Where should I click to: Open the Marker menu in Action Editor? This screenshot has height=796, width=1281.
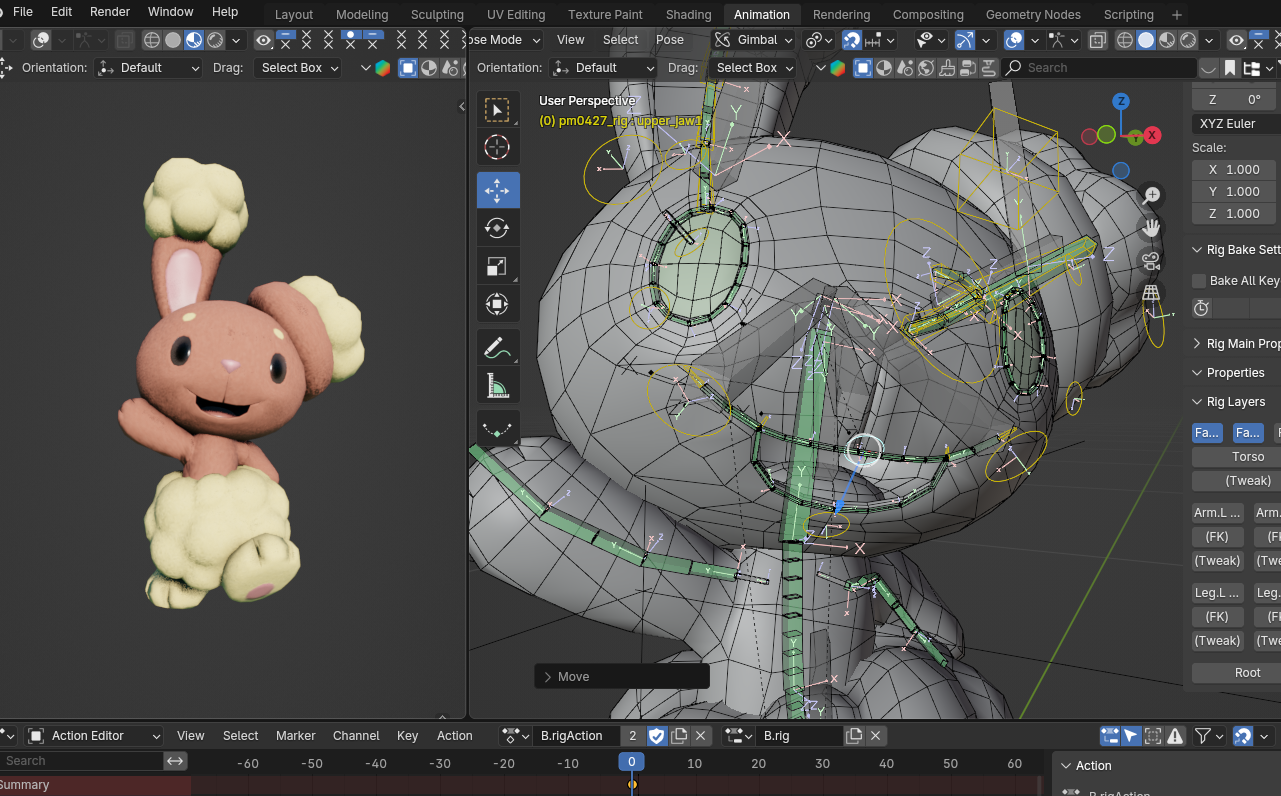pos(296,736)
